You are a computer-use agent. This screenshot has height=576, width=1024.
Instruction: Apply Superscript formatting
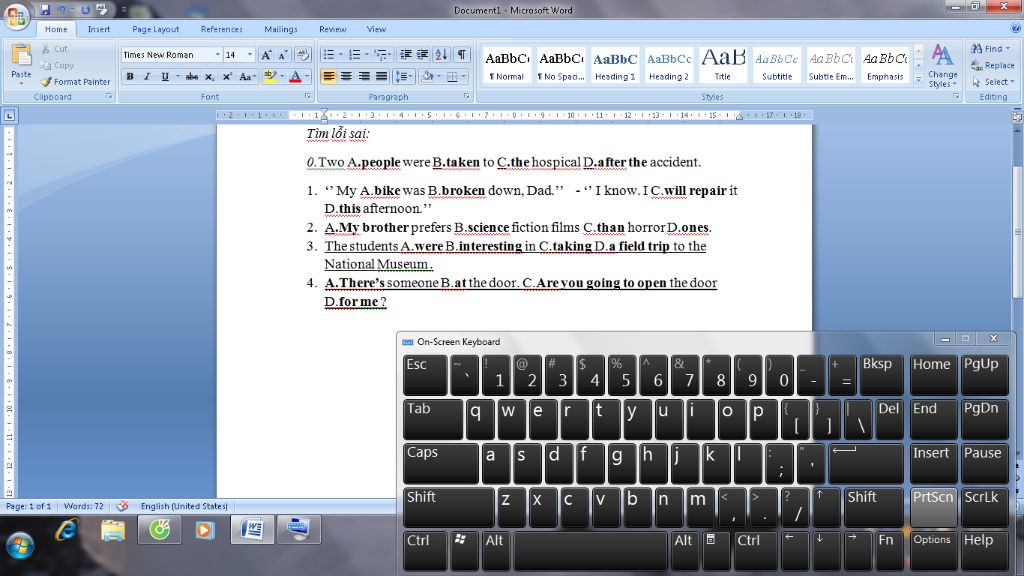pos(227,76)
